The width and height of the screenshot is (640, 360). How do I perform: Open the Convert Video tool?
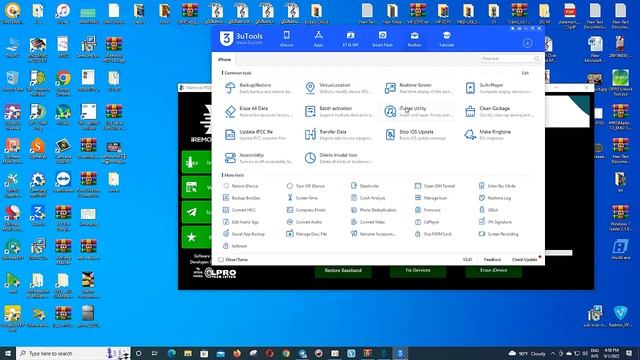pos(368,222)
